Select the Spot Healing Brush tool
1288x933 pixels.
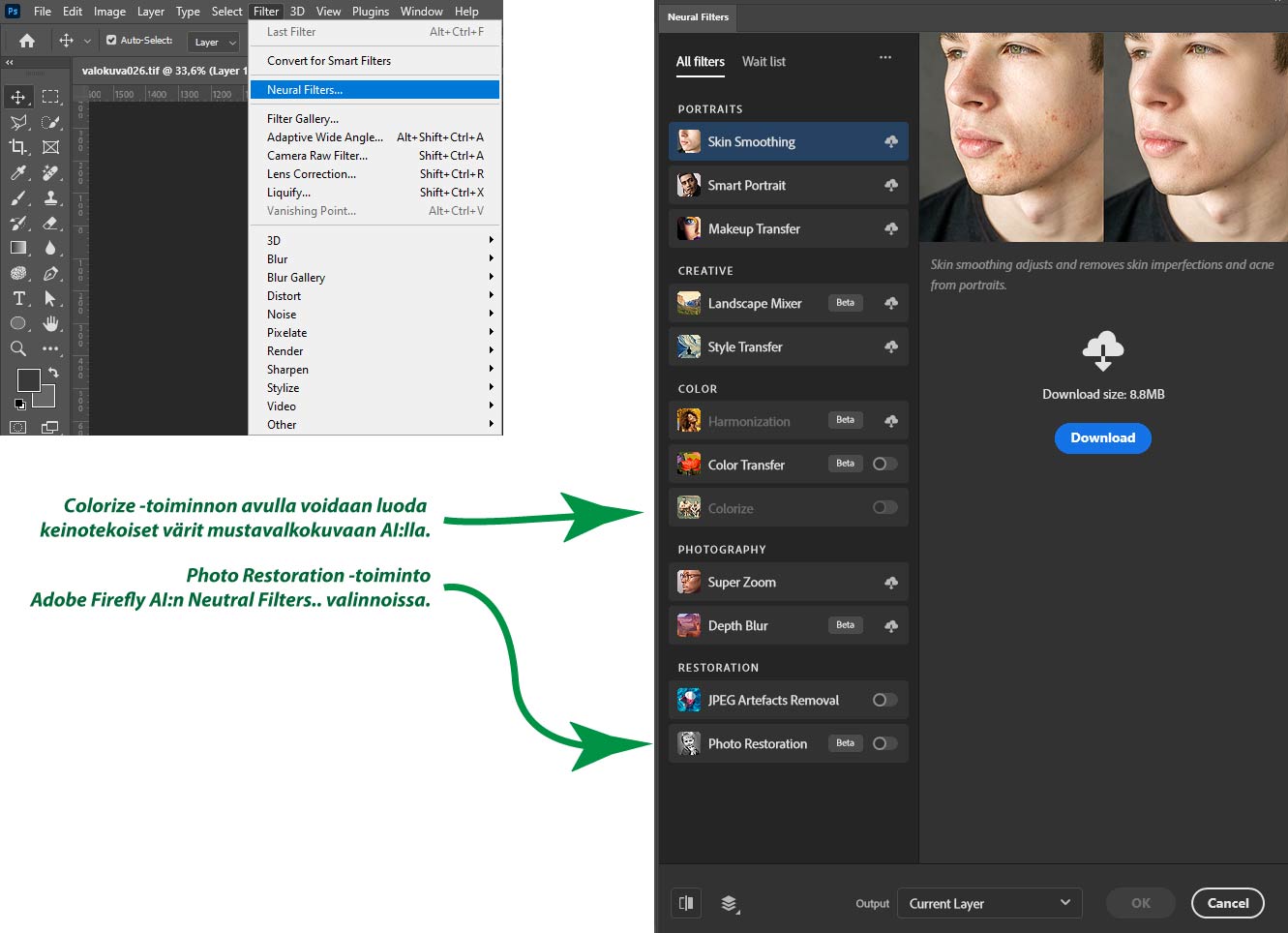click(x=51, y=172)
